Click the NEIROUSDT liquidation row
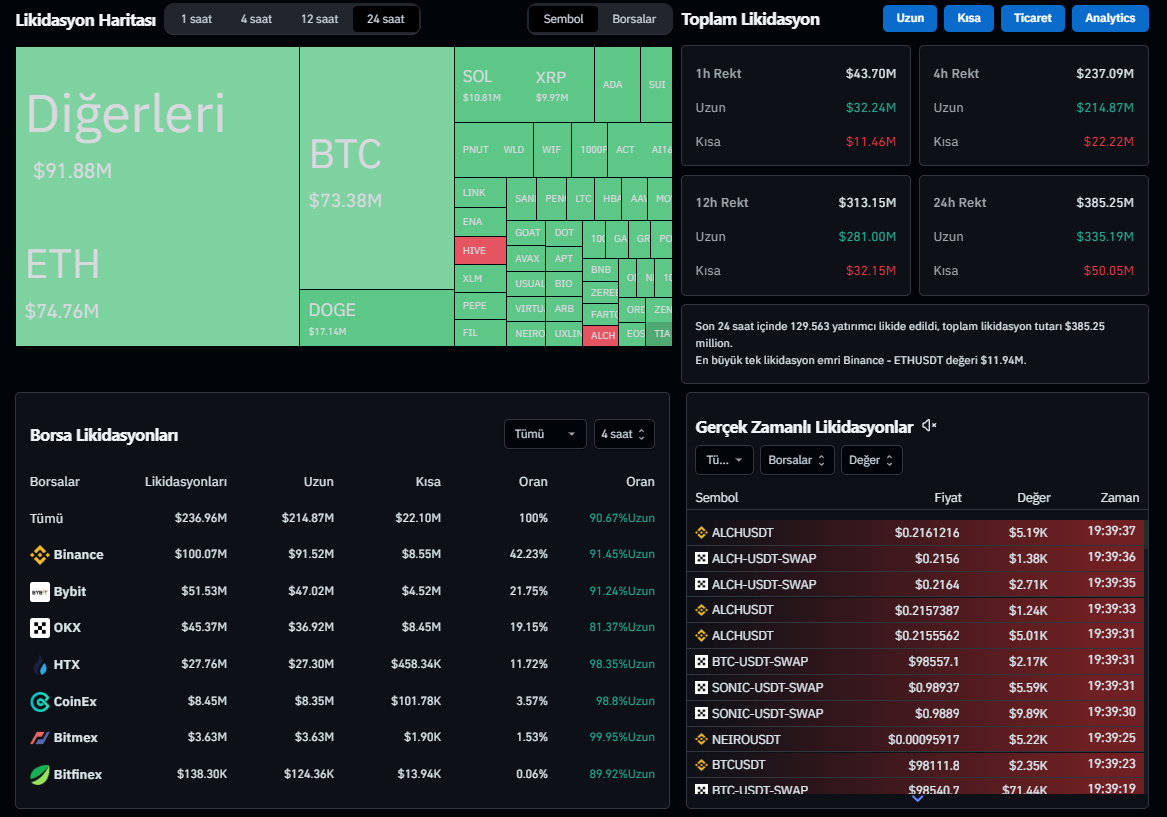Viewport: 1167px width, 817px height. point(916,740)
